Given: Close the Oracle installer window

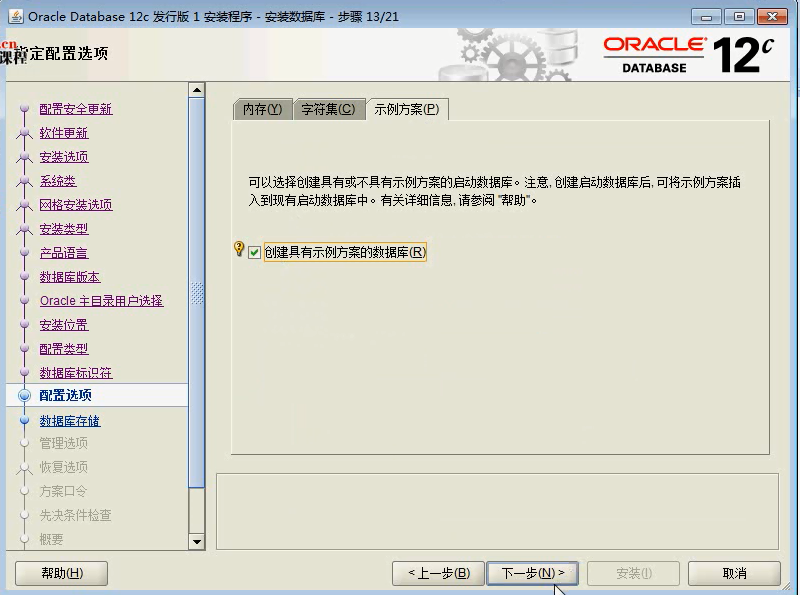Looking at the screenshot, I should (x=772, y=17).
